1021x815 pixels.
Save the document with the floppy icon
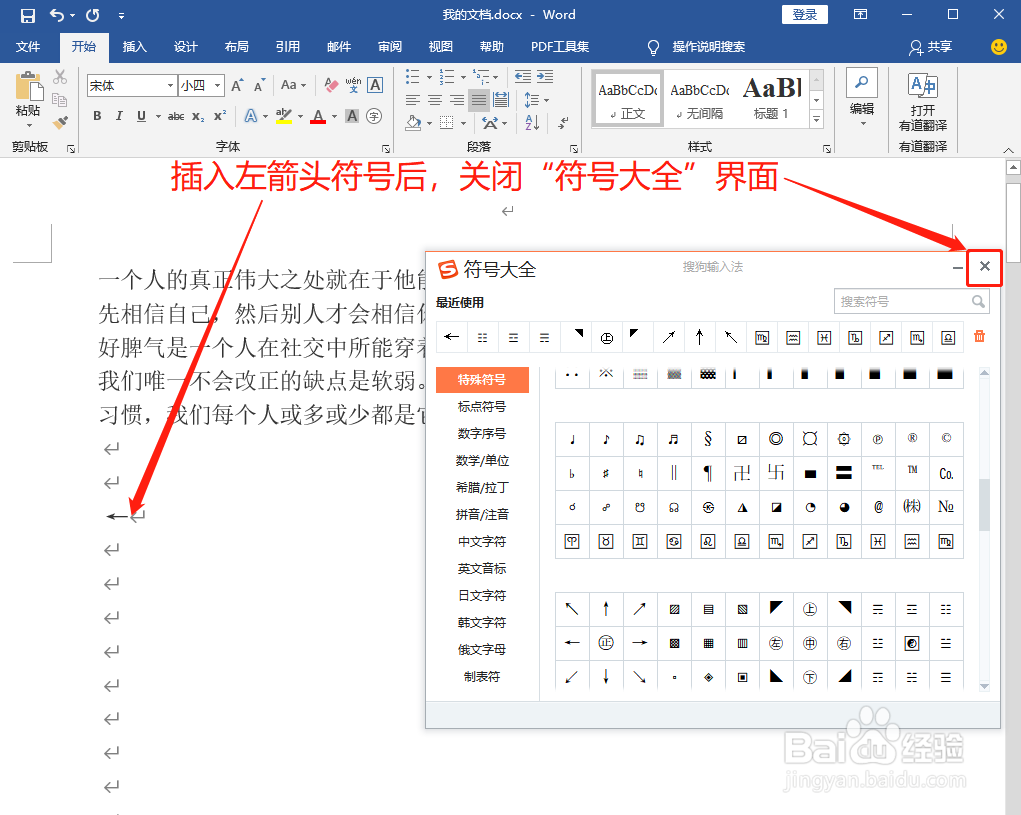(27, 15)
